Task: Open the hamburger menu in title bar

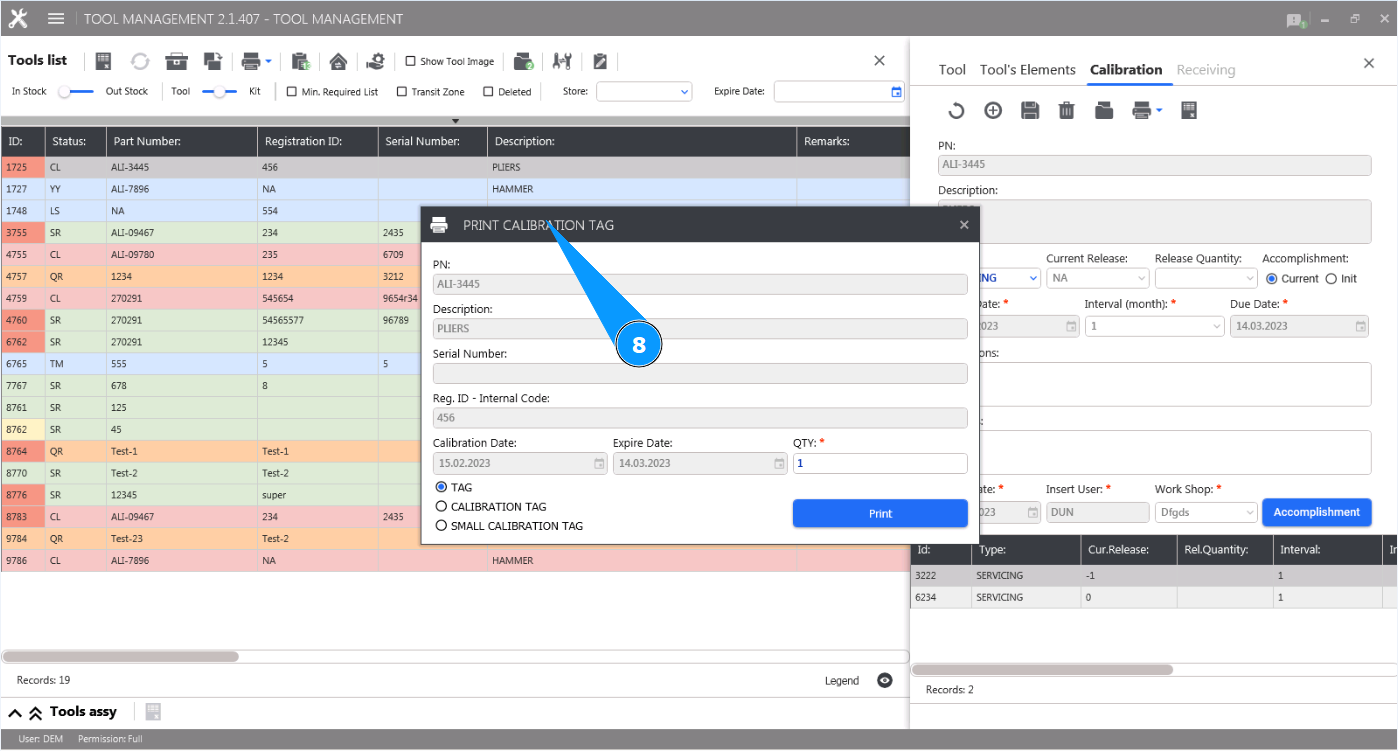Action: tap(56, 19)
